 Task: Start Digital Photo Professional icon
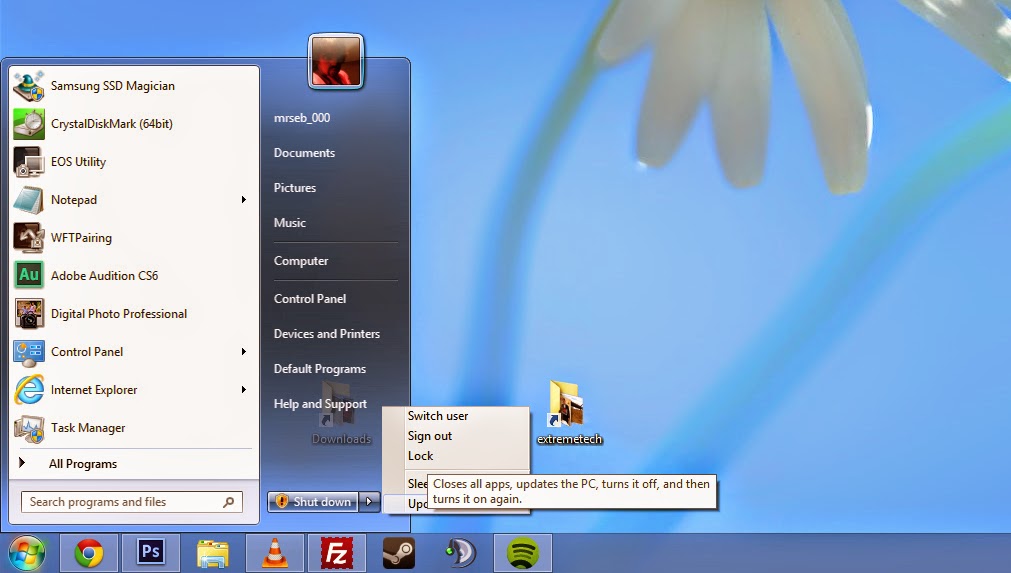tap(29, 314)
